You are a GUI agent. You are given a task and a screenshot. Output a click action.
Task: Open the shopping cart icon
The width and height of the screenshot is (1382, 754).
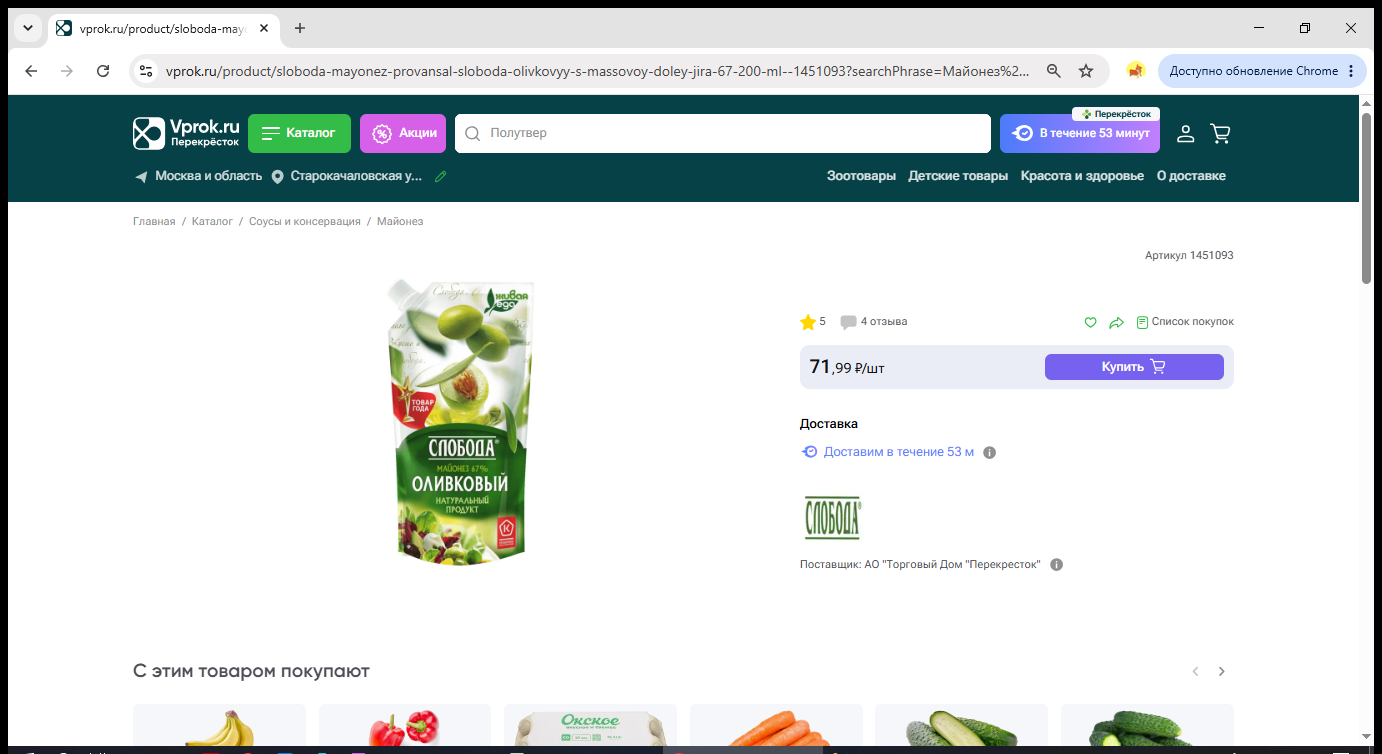point(1220,133)
